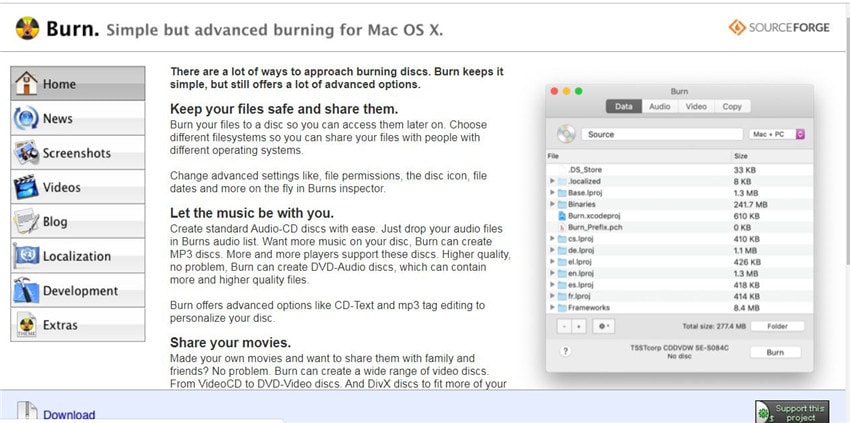The width and height of the screenshot is (850, 423).
Task: Expand the cs.lproj folder
Action: click(552, 239)
